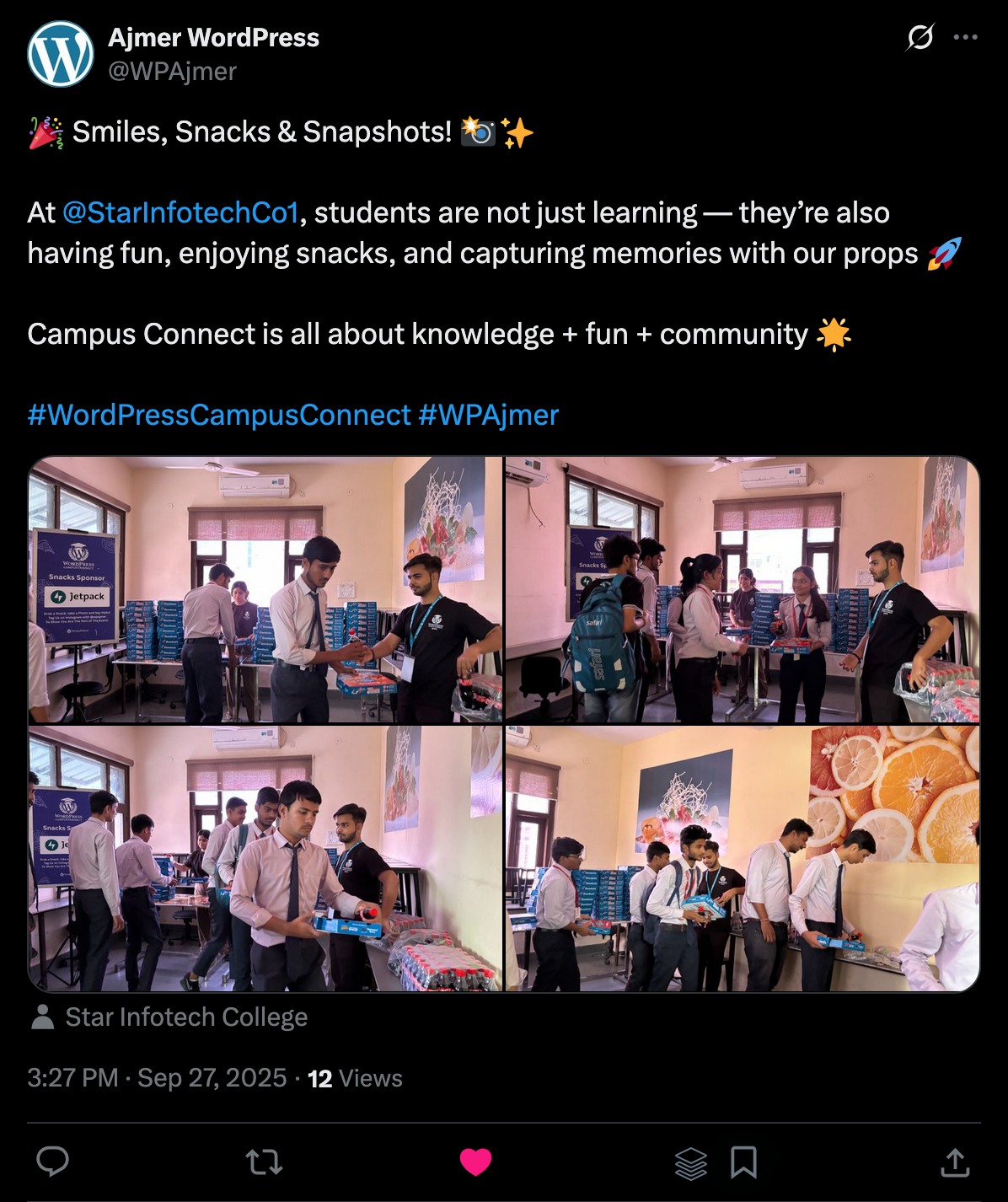This screenshot has height=1202, width=1008.
Task: Click the share upload icon
Action: (955, 1162)
